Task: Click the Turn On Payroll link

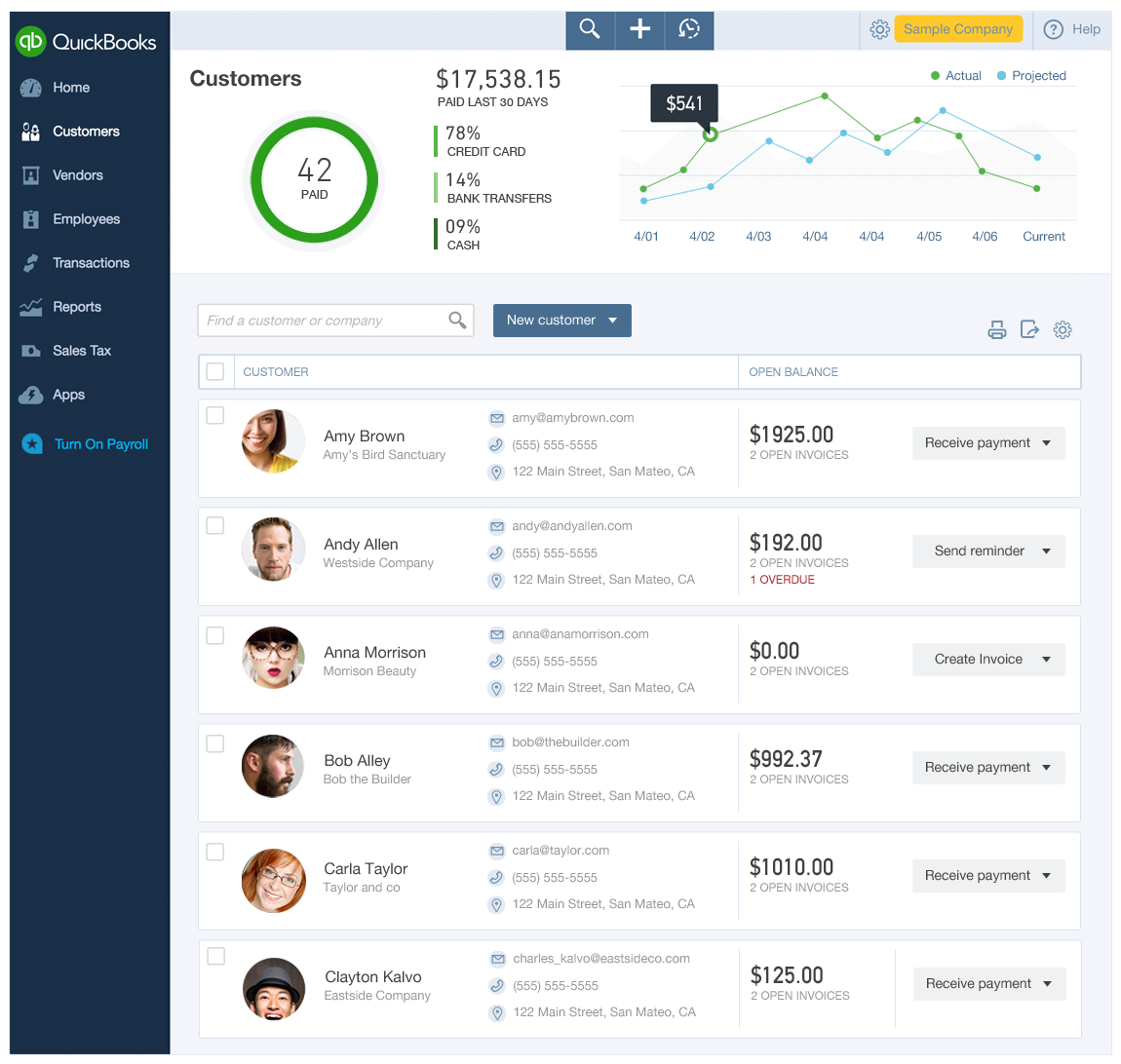Action: (101, 444)
